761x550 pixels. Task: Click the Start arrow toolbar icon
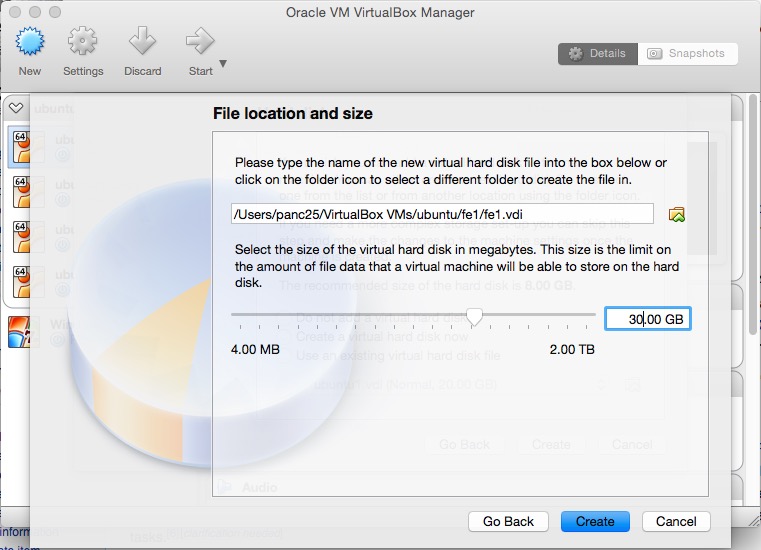click(200, 43)
